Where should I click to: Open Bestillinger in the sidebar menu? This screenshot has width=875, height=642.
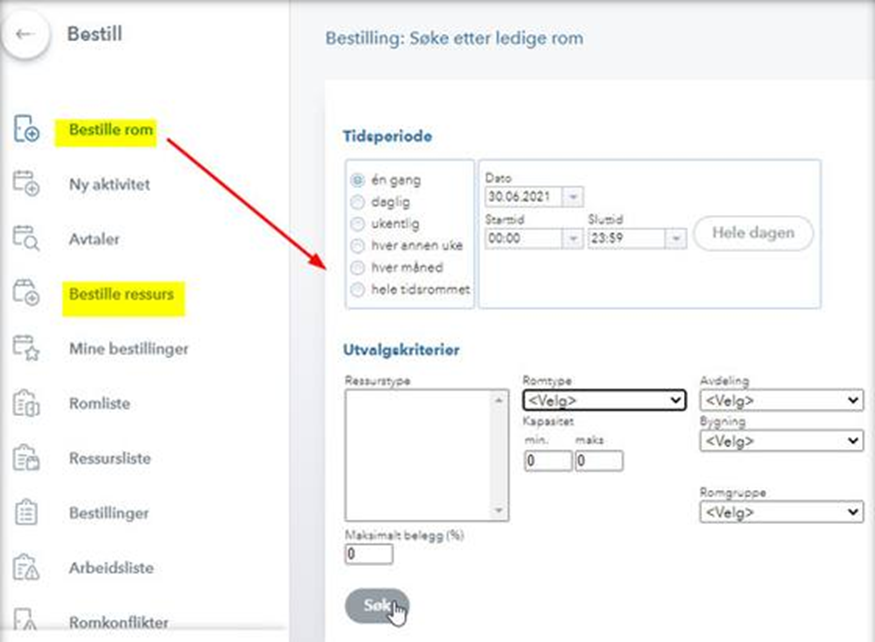coord(108,513)
